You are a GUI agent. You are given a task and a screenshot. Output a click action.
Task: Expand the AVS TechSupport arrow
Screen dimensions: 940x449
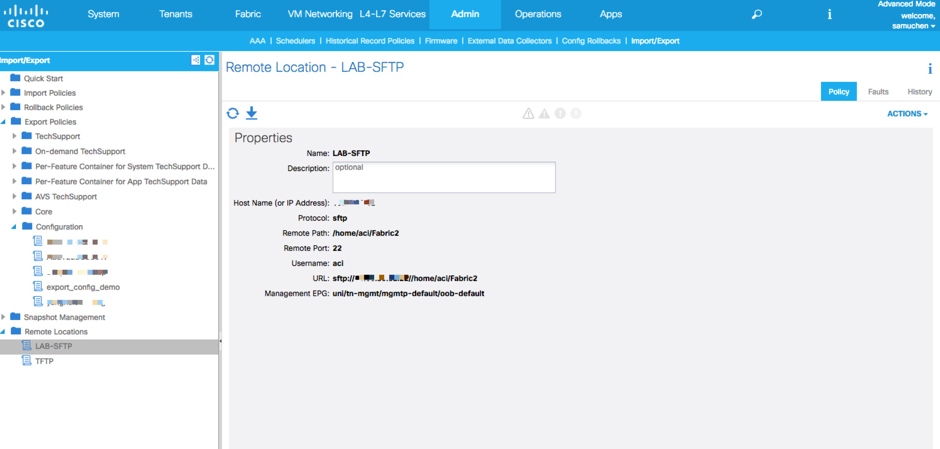(14, 196)
